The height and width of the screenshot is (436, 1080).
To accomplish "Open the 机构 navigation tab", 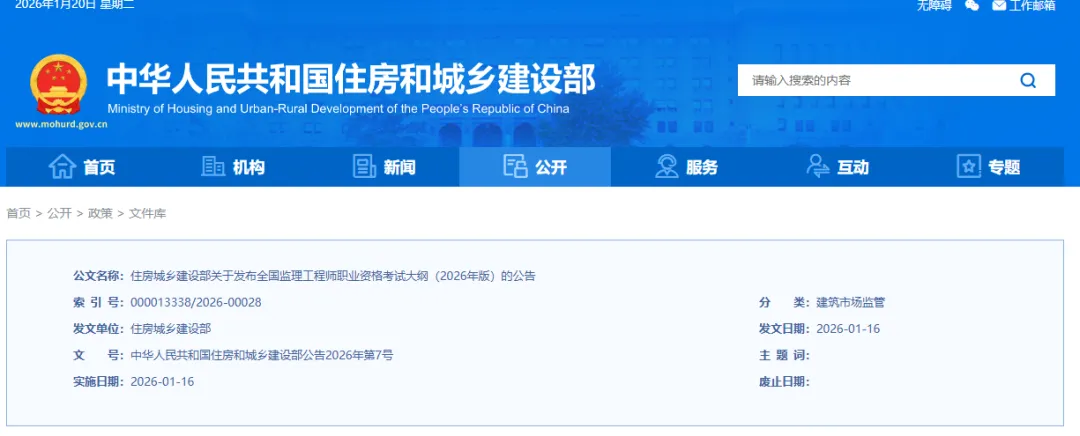I will (x=233, y=167).
